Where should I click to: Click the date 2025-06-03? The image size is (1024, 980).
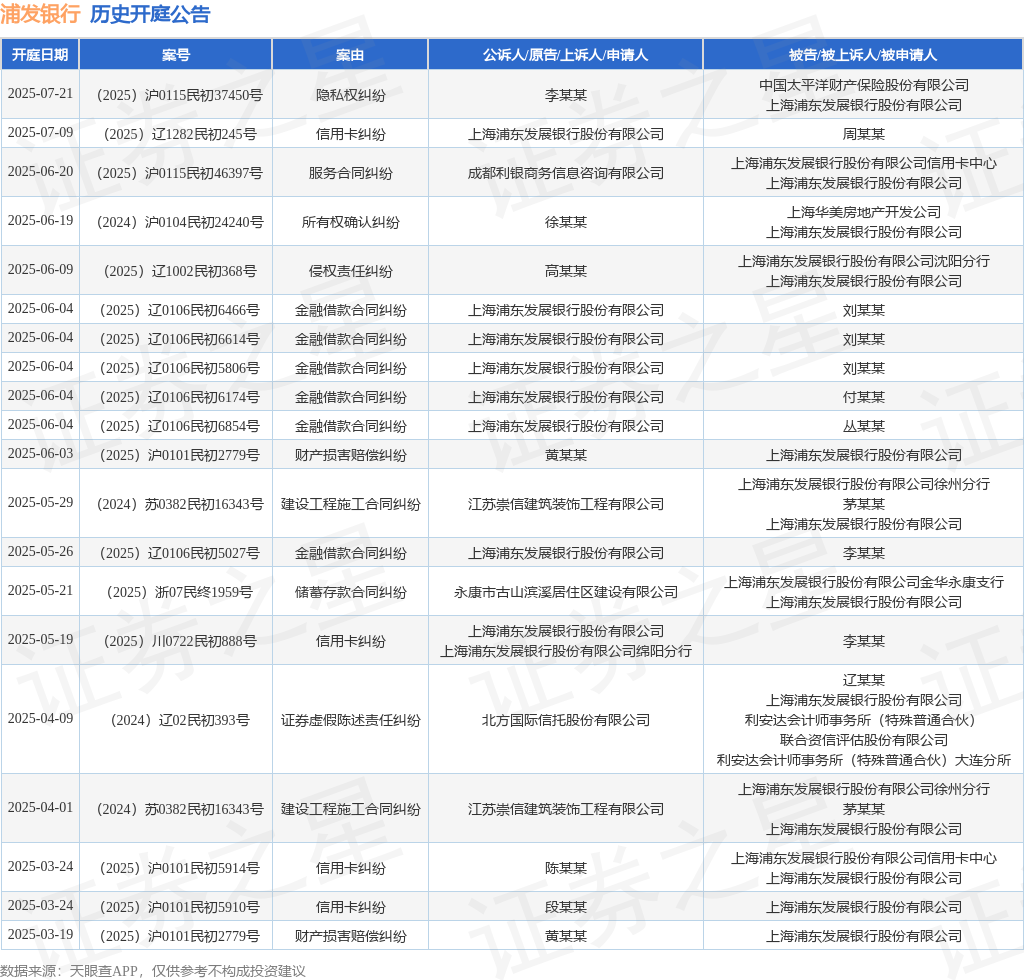(40, 453)
